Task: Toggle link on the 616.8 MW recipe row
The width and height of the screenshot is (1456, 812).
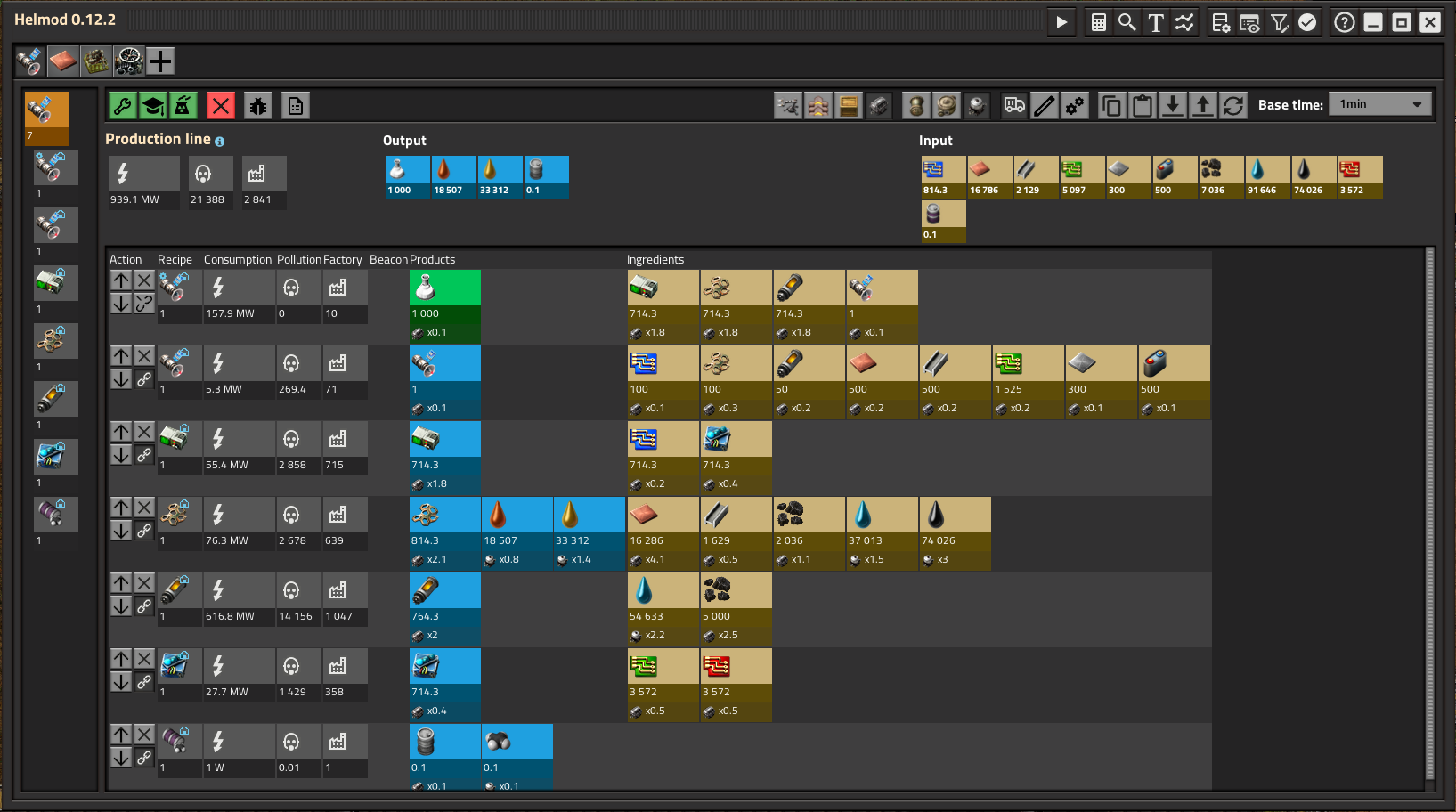Action: [x=144, y=606]
